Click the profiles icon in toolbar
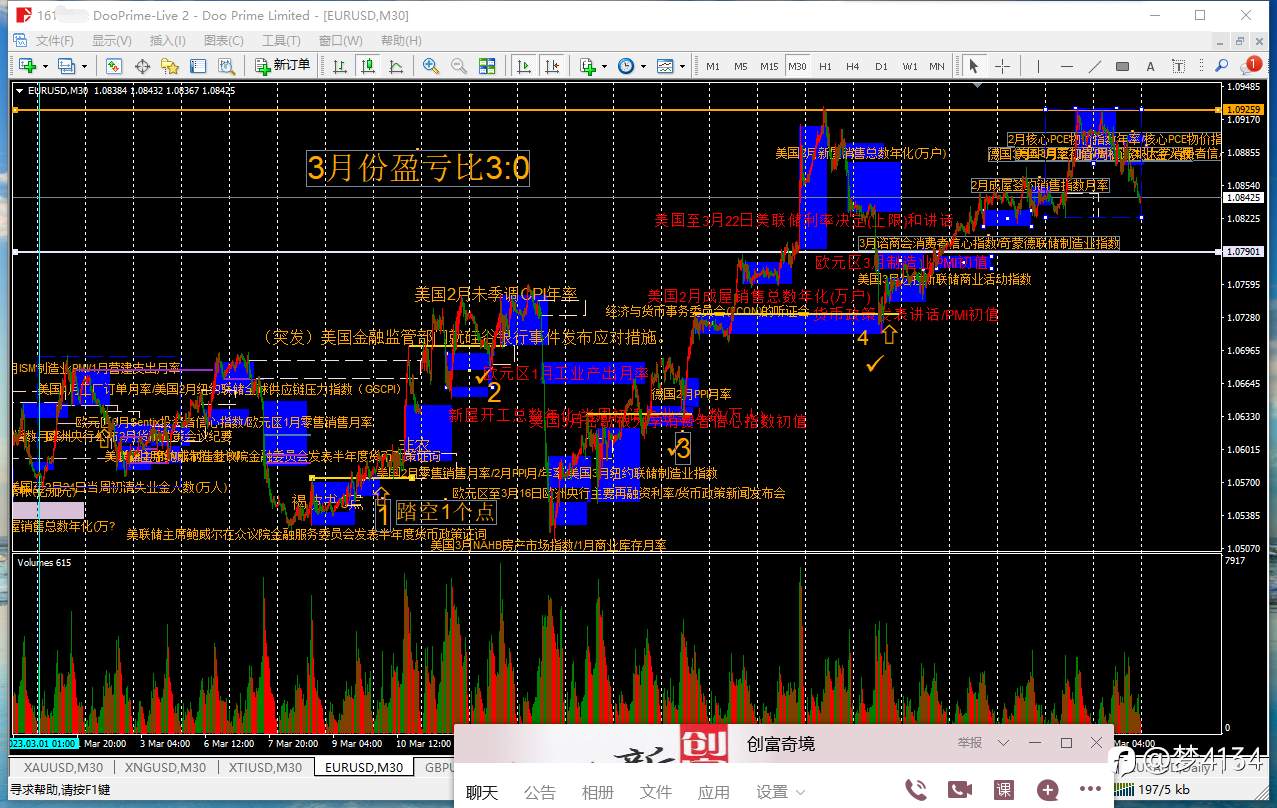The height and width of the screenshot is (808, 1277). click(67, 66)
